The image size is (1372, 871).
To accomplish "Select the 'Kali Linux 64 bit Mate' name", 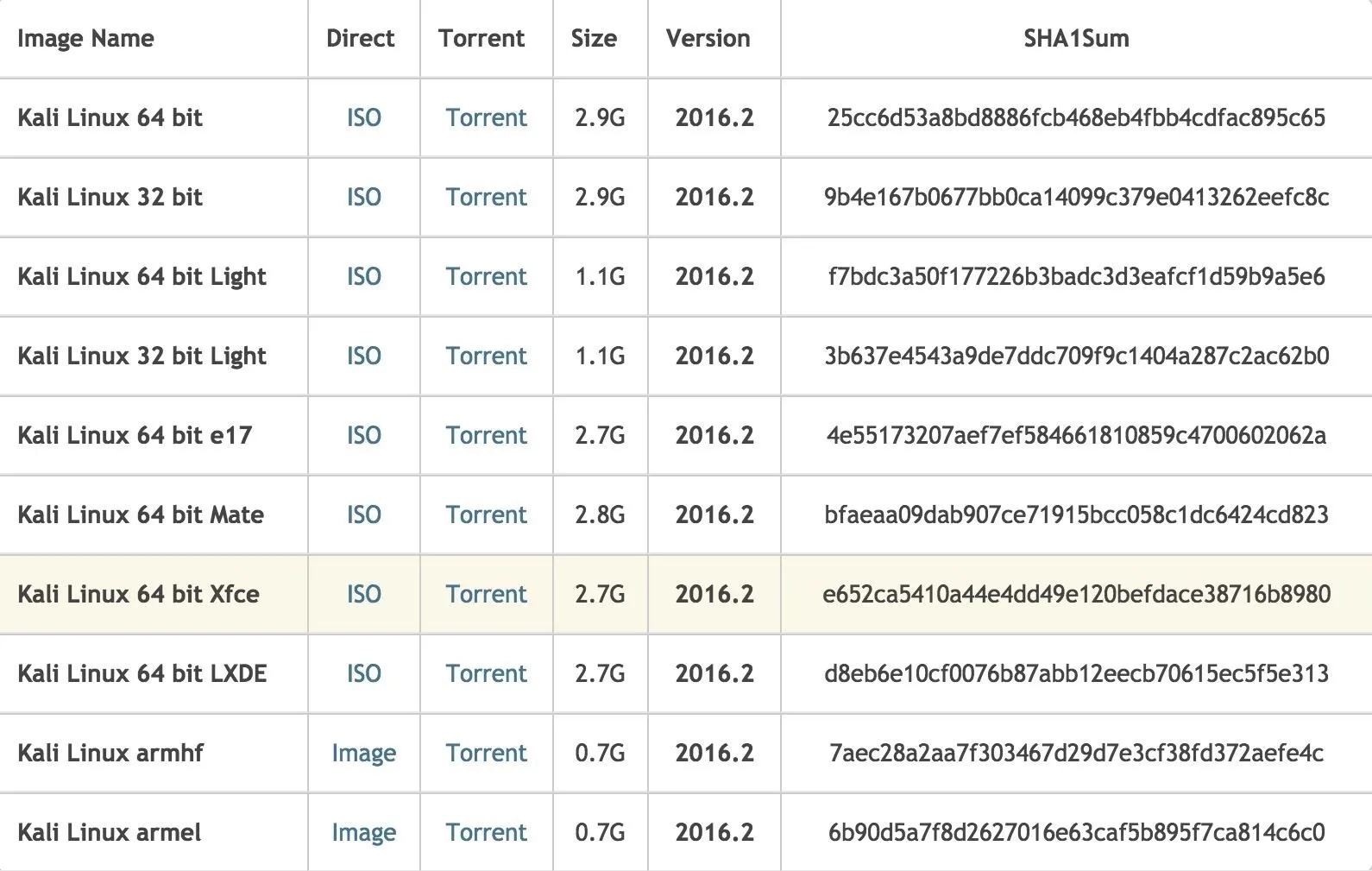I will tap(141, 514).
